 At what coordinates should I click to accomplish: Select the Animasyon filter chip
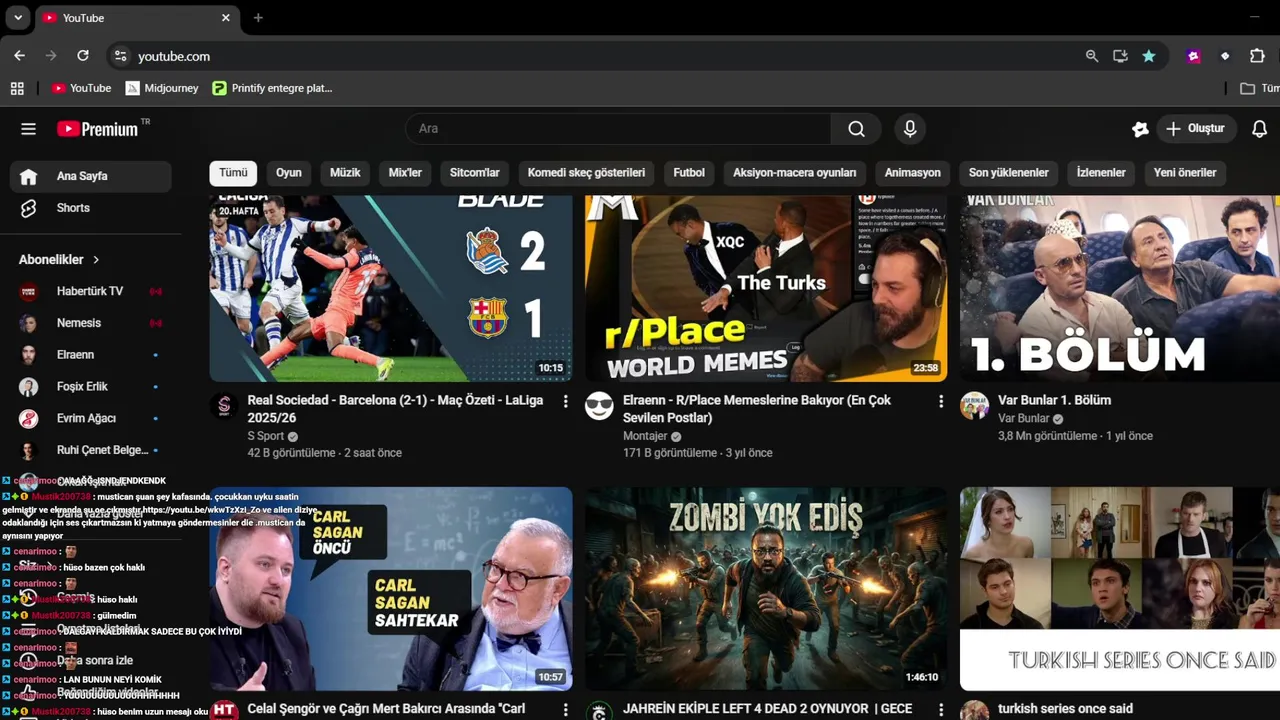point(912,173)
